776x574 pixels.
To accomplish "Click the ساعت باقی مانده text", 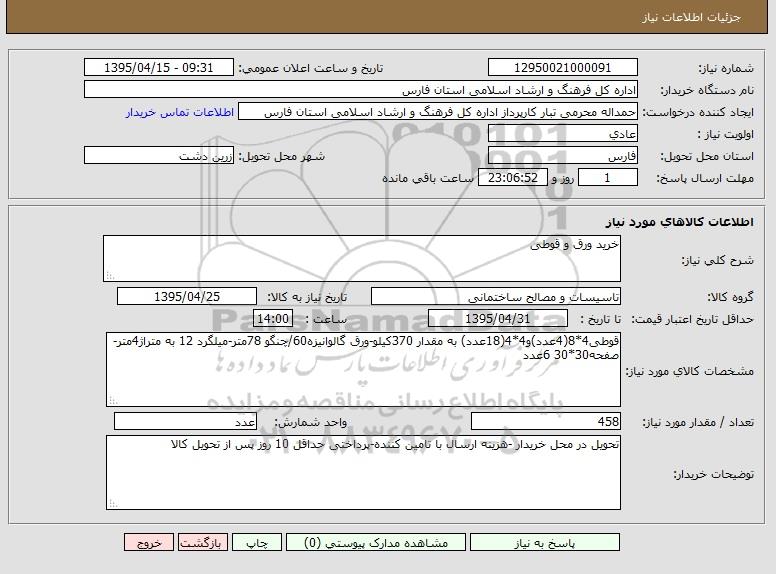I will 428,178.
